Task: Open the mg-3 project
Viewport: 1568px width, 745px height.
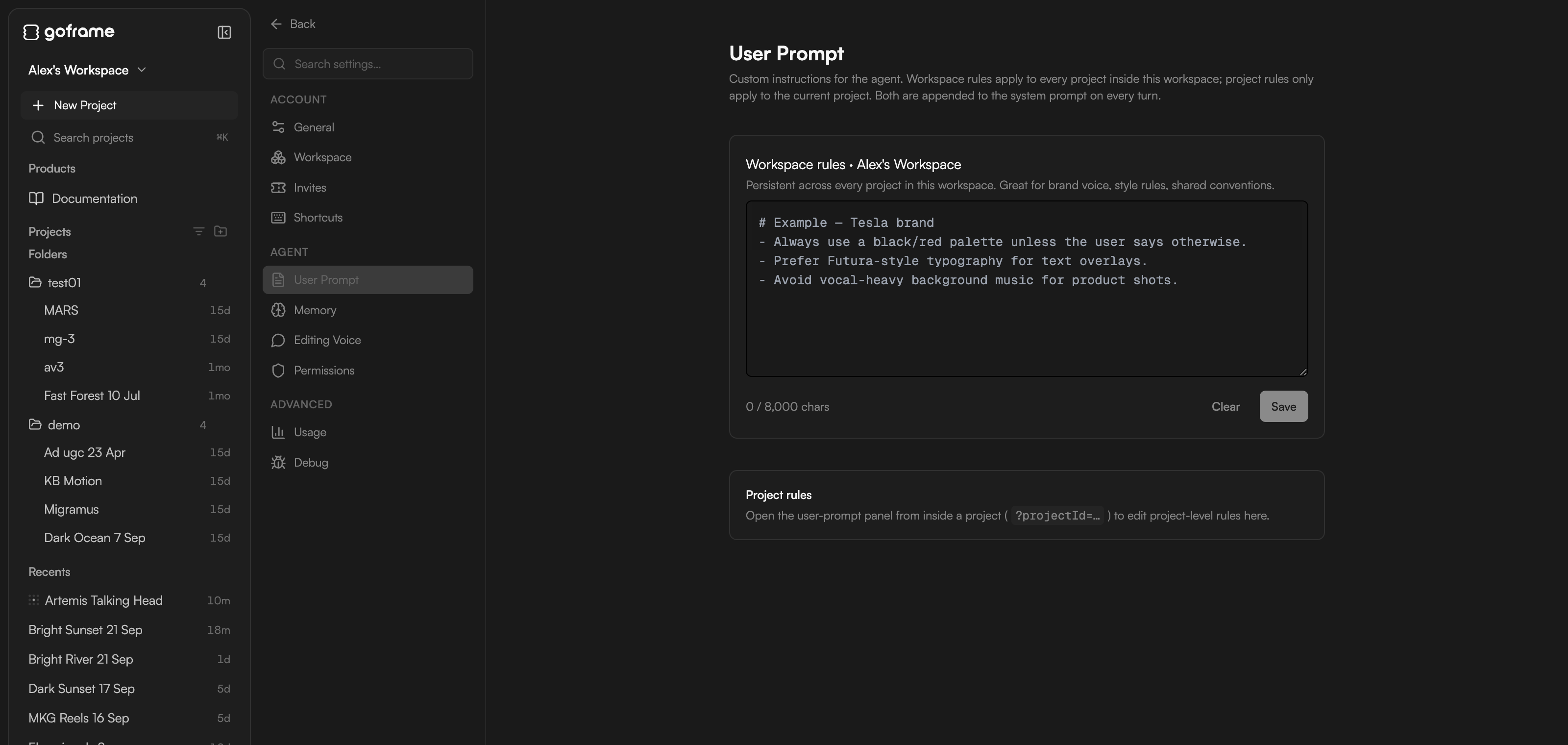Action: click(x=129, y=339)
